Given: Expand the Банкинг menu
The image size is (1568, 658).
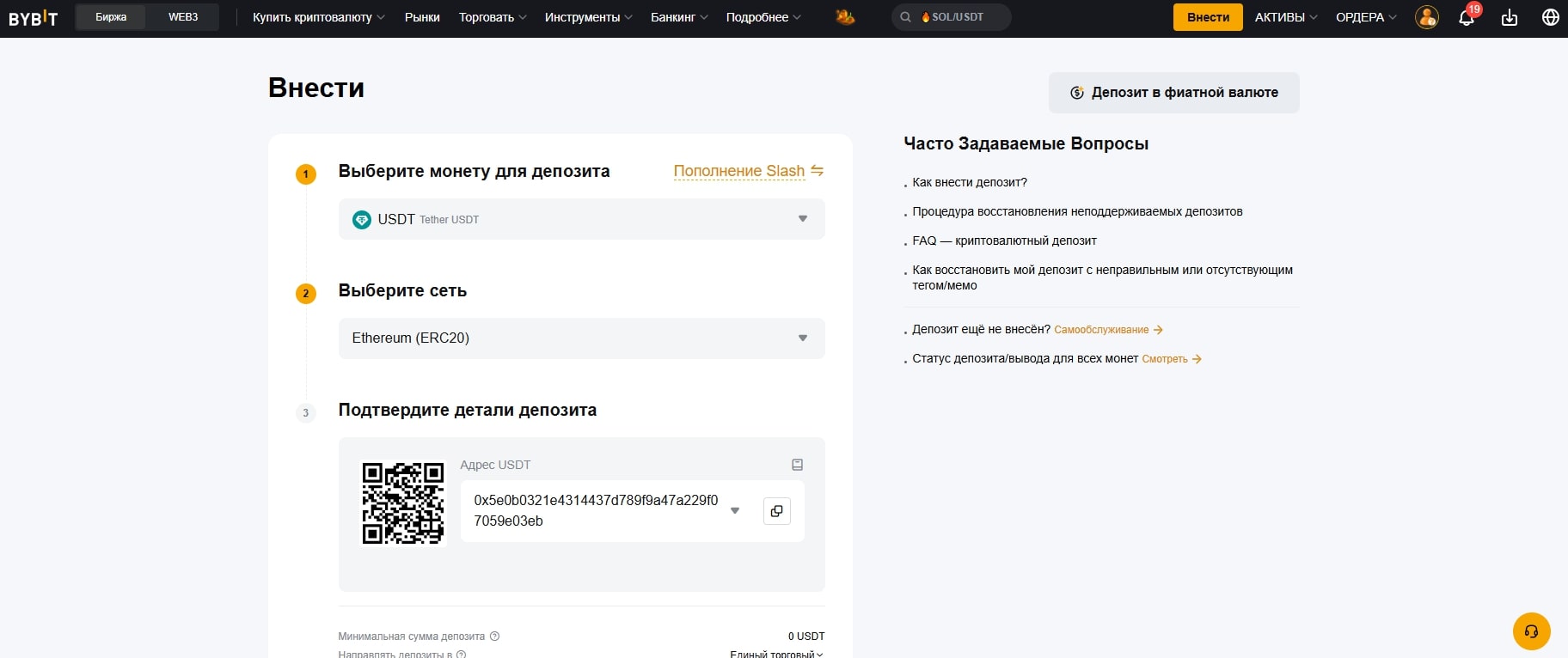Looking at the screenshot, I should pos(679,17).
